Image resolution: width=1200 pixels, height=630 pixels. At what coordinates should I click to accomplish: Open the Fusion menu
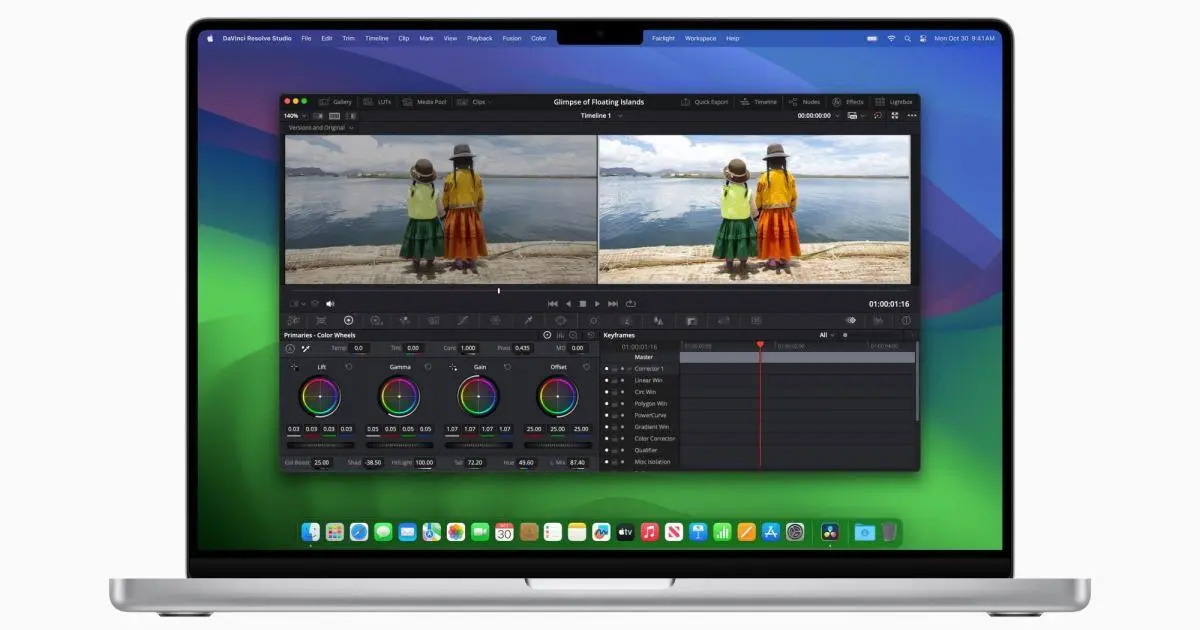512,38
